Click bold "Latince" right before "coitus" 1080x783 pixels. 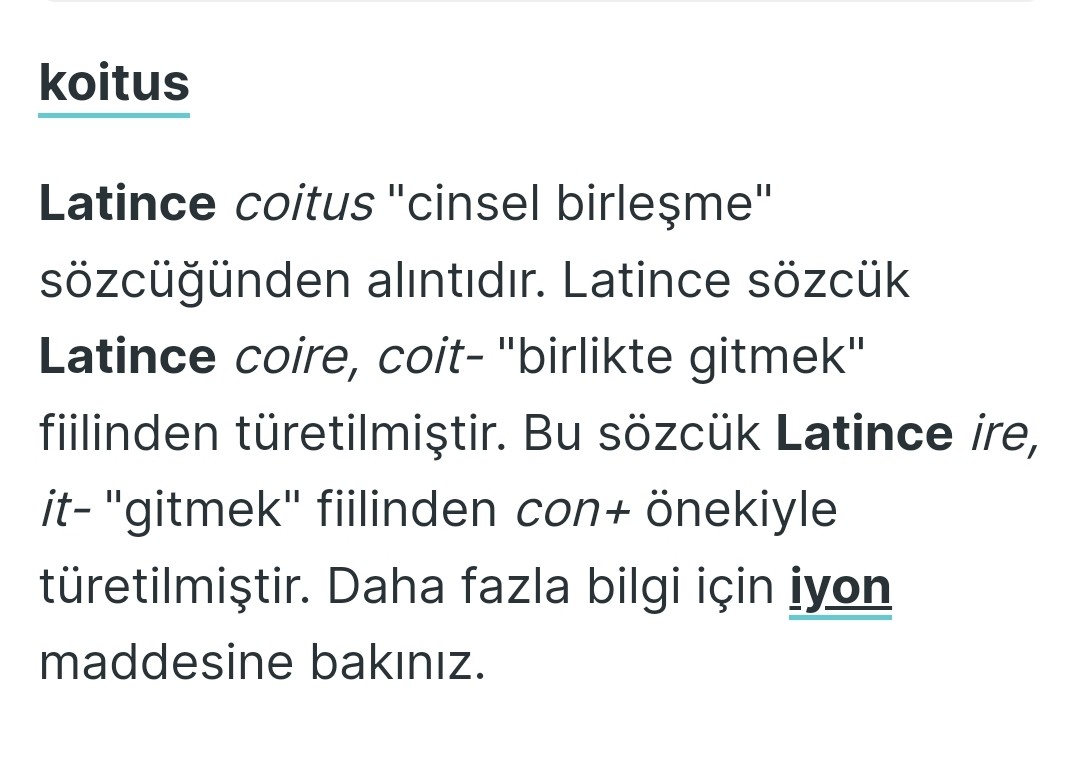pos(127,204)
